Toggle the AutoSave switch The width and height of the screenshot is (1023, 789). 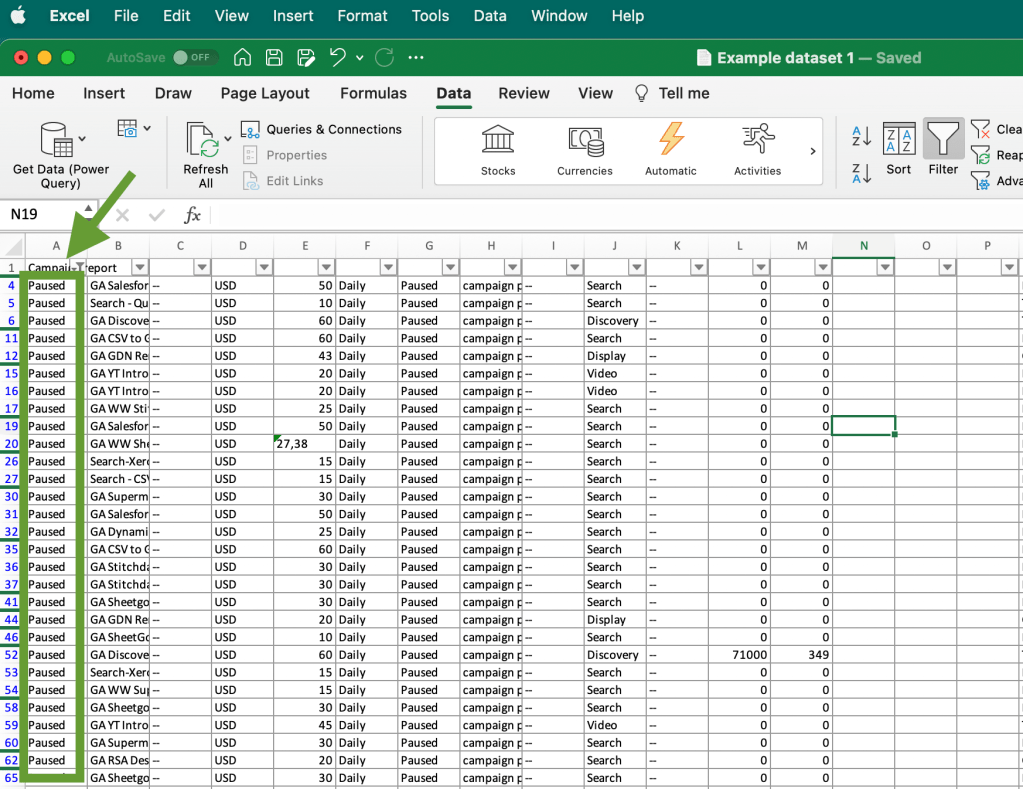tap(195, 58)
